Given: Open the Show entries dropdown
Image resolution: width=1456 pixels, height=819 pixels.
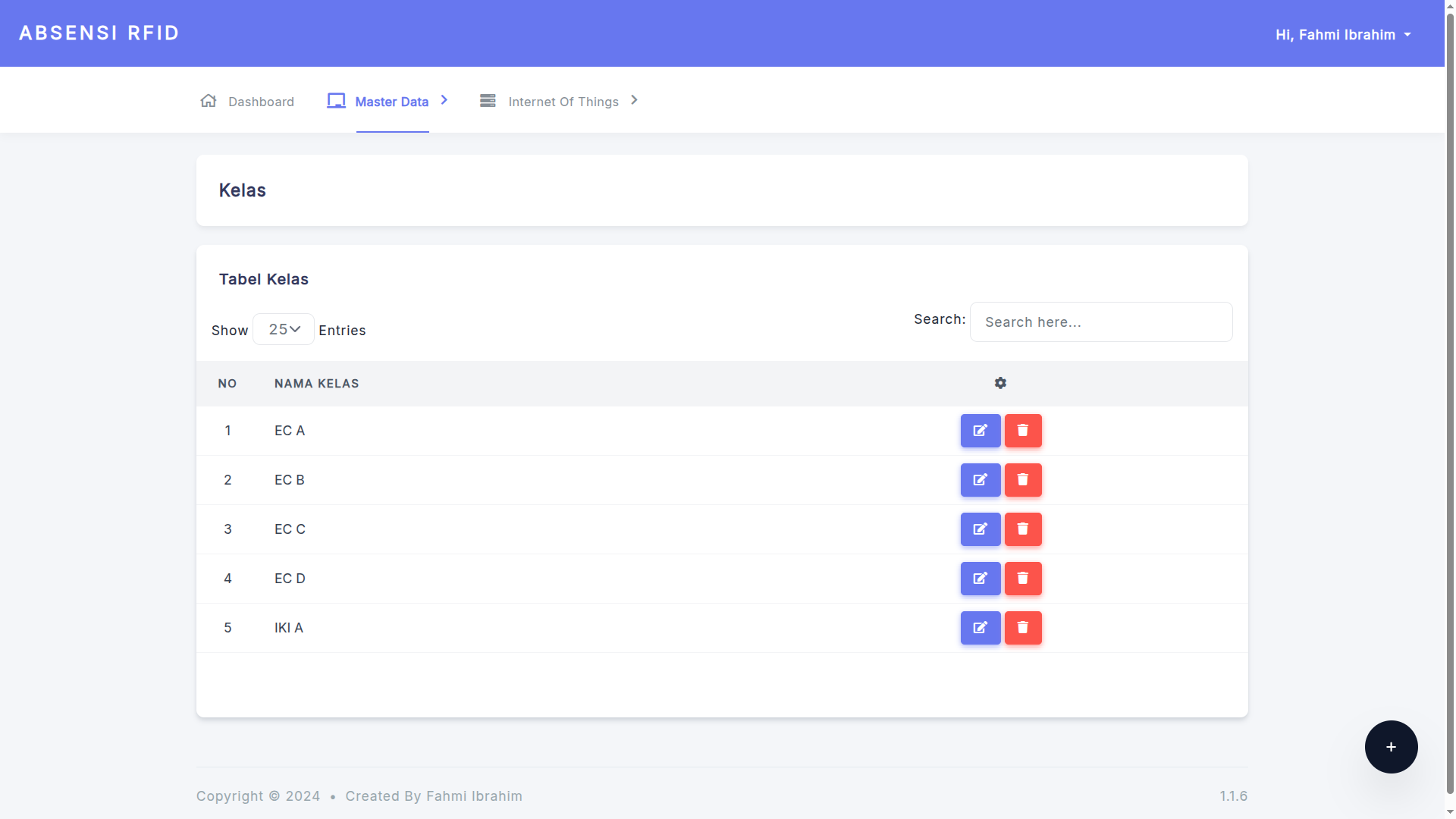Looking at the screenshot, I should point(284,329).
